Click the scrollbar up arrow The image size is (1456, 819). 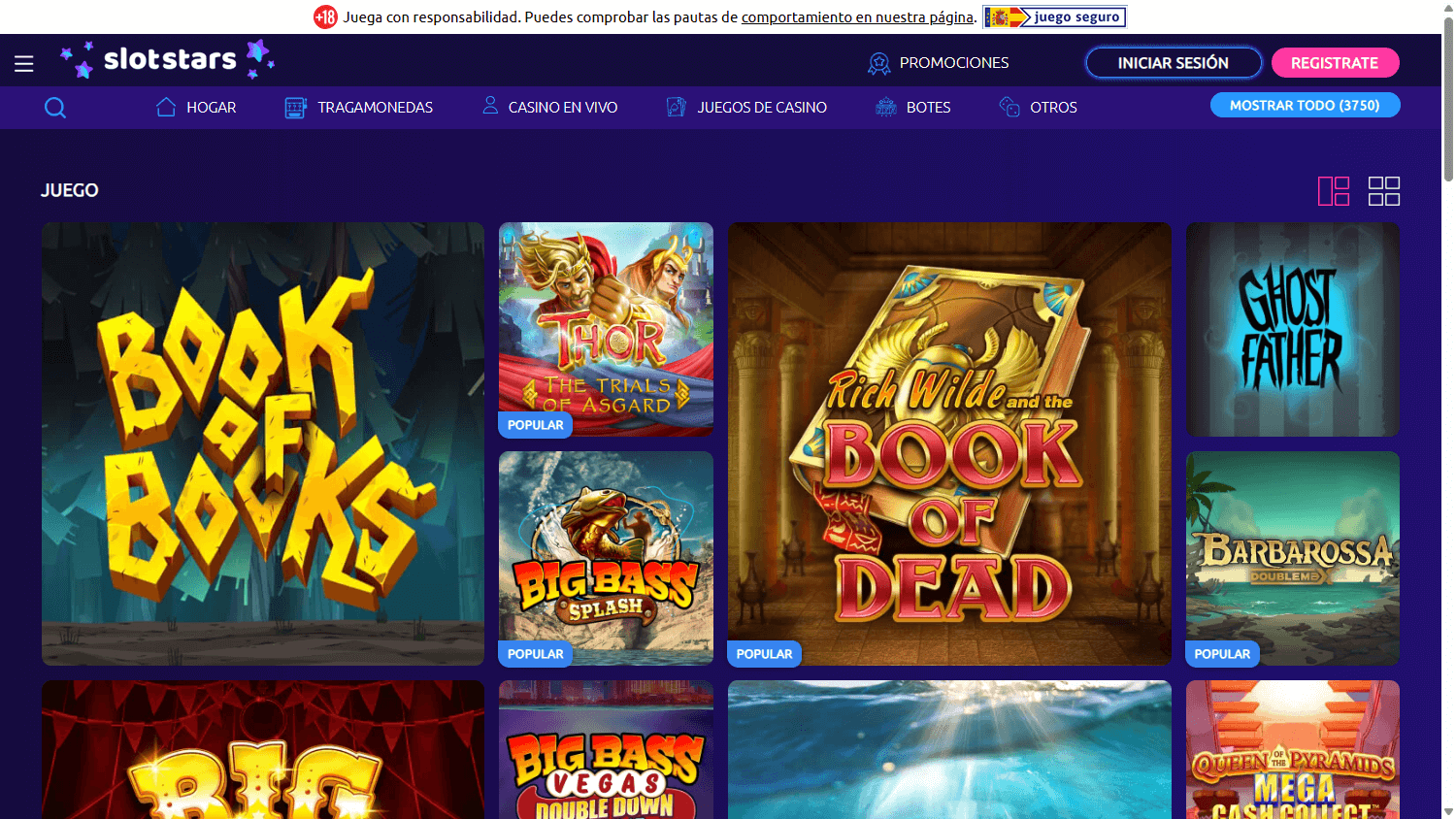tap(1448, 7)
